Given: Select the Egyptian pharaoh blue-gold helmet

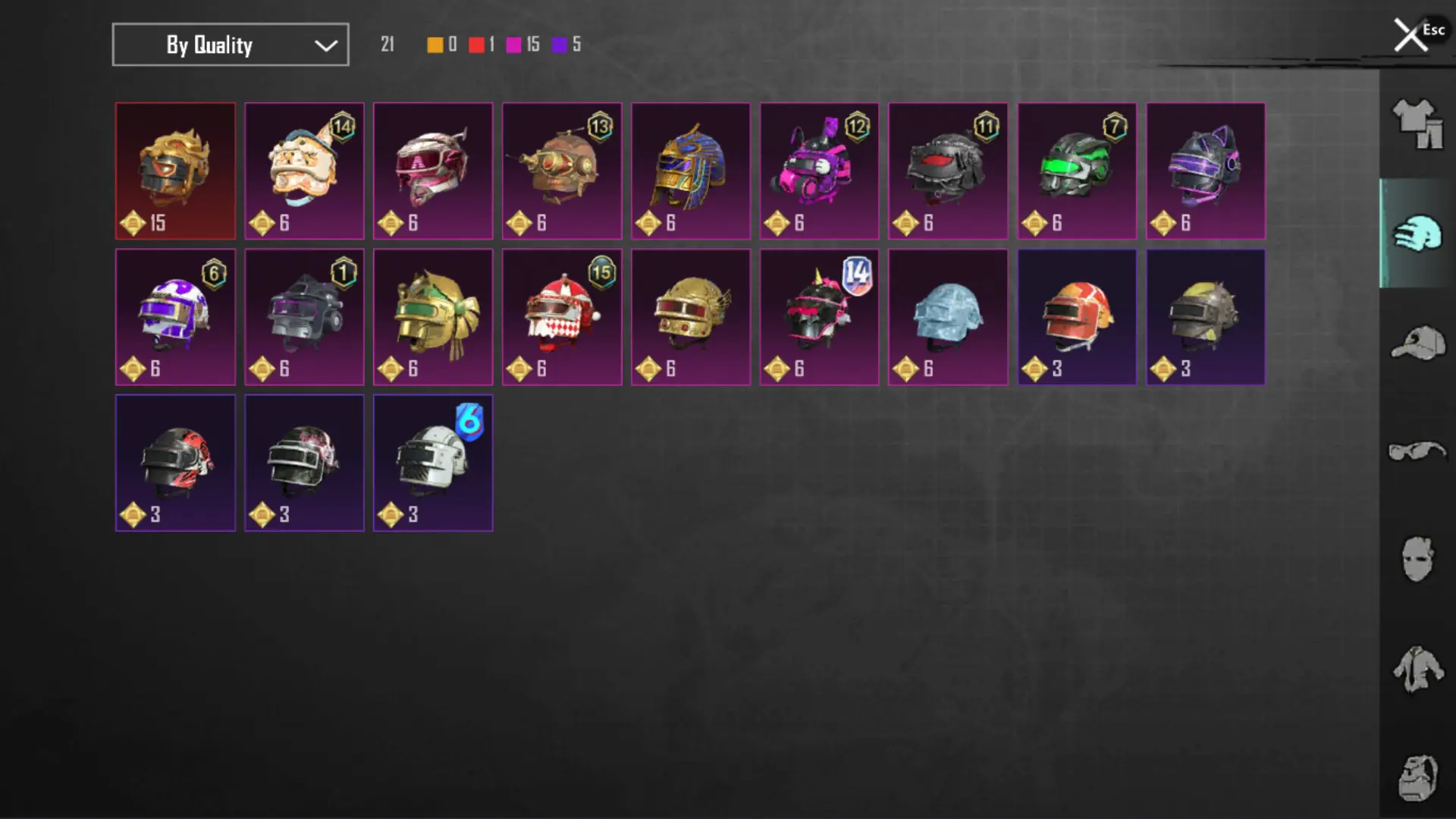Looking at the screenshot, I should (x=691, y=171).
